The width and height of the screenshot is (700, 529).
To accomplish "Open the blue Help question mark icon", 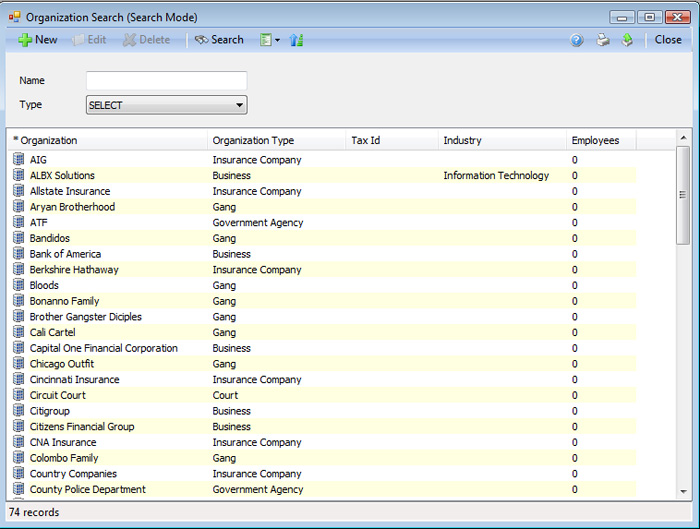I will [x=577, y=40].
